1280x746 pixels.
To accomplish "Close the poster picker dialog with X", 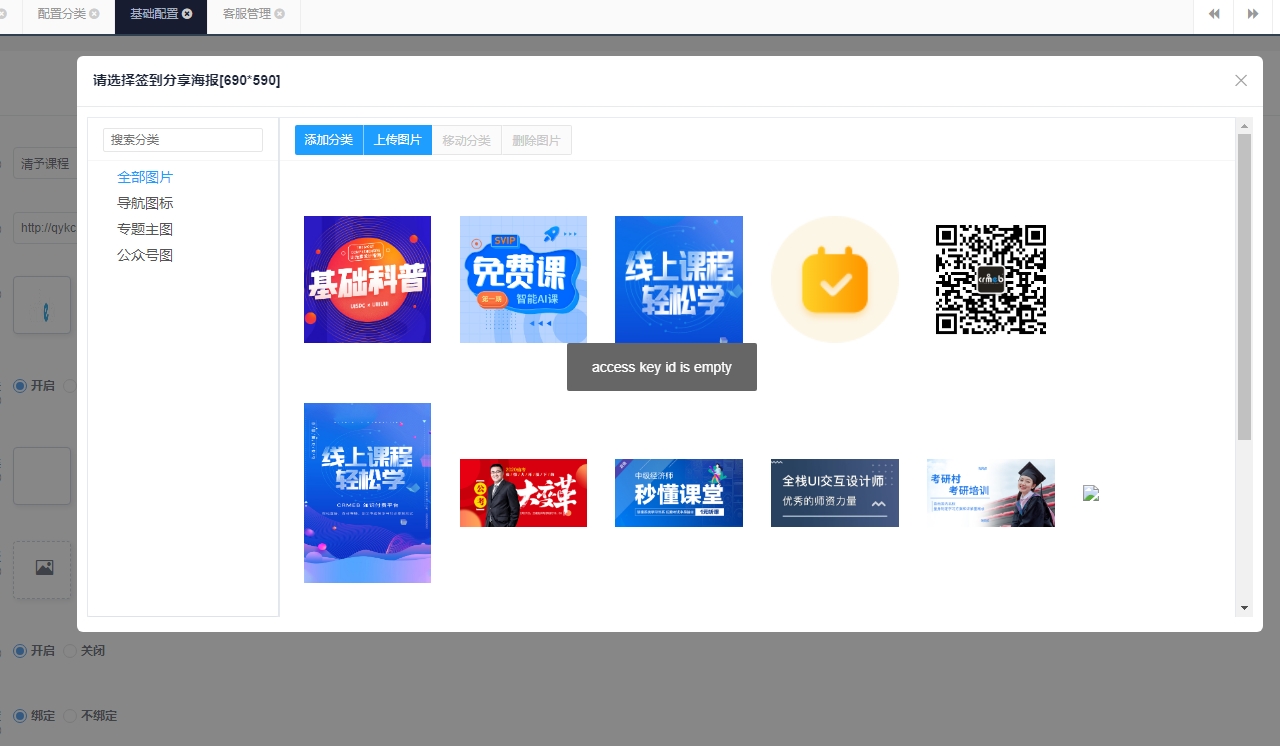I will tap(1241, 81).
